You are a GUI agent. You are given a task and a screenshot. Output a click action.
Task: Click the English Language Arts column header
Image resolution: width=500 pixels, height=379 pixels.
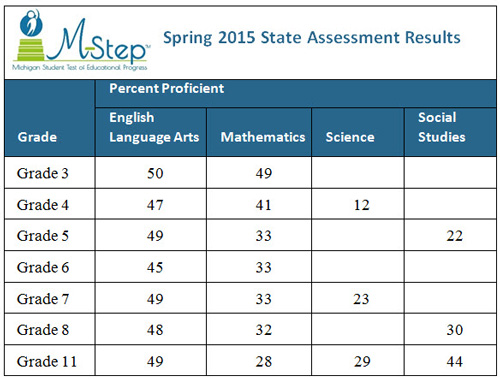pyautogui.click(x=154, y=127)
